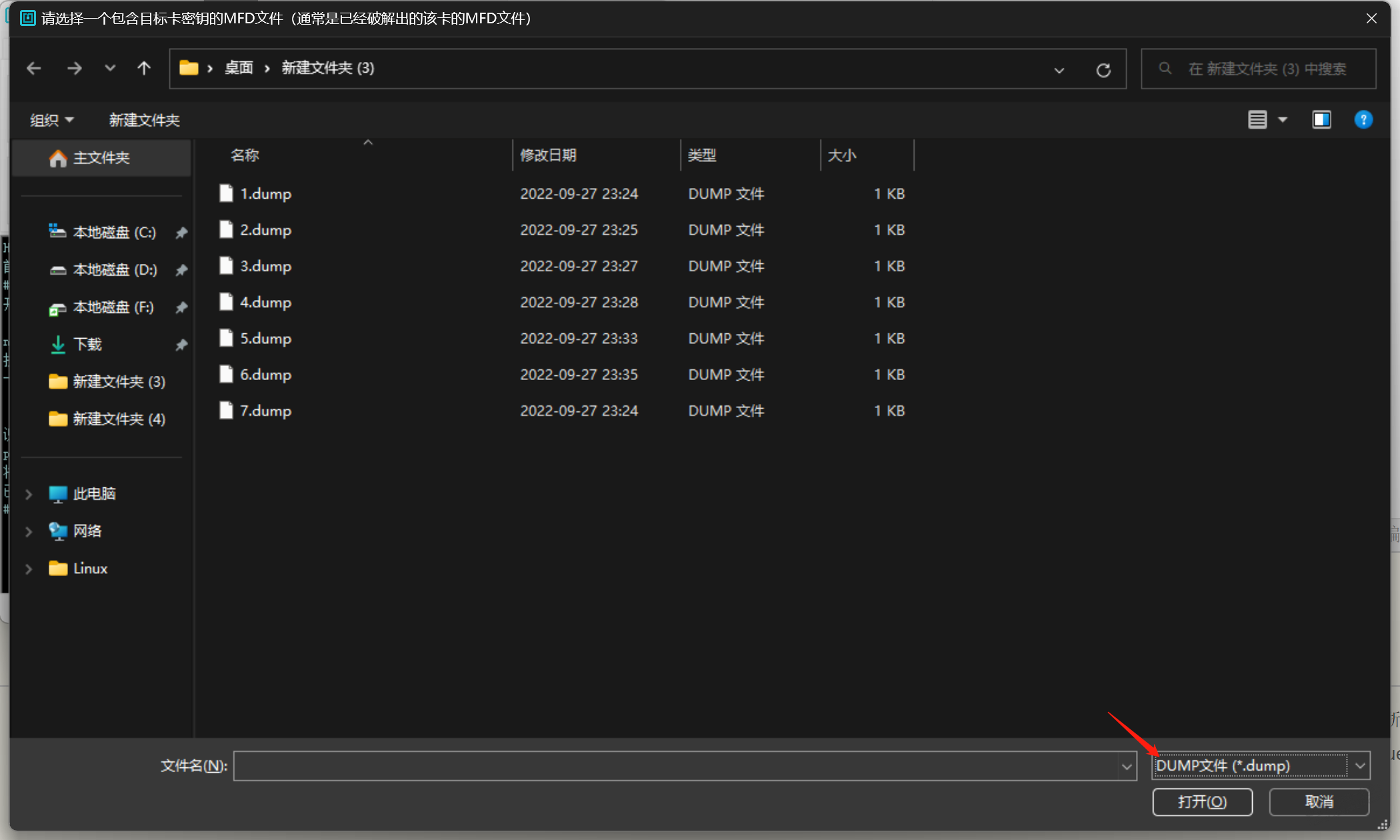Unpin 本地磁盘 (C:) pin icon
This screenshot has width=1400, height=840.
tap(181, 233)
